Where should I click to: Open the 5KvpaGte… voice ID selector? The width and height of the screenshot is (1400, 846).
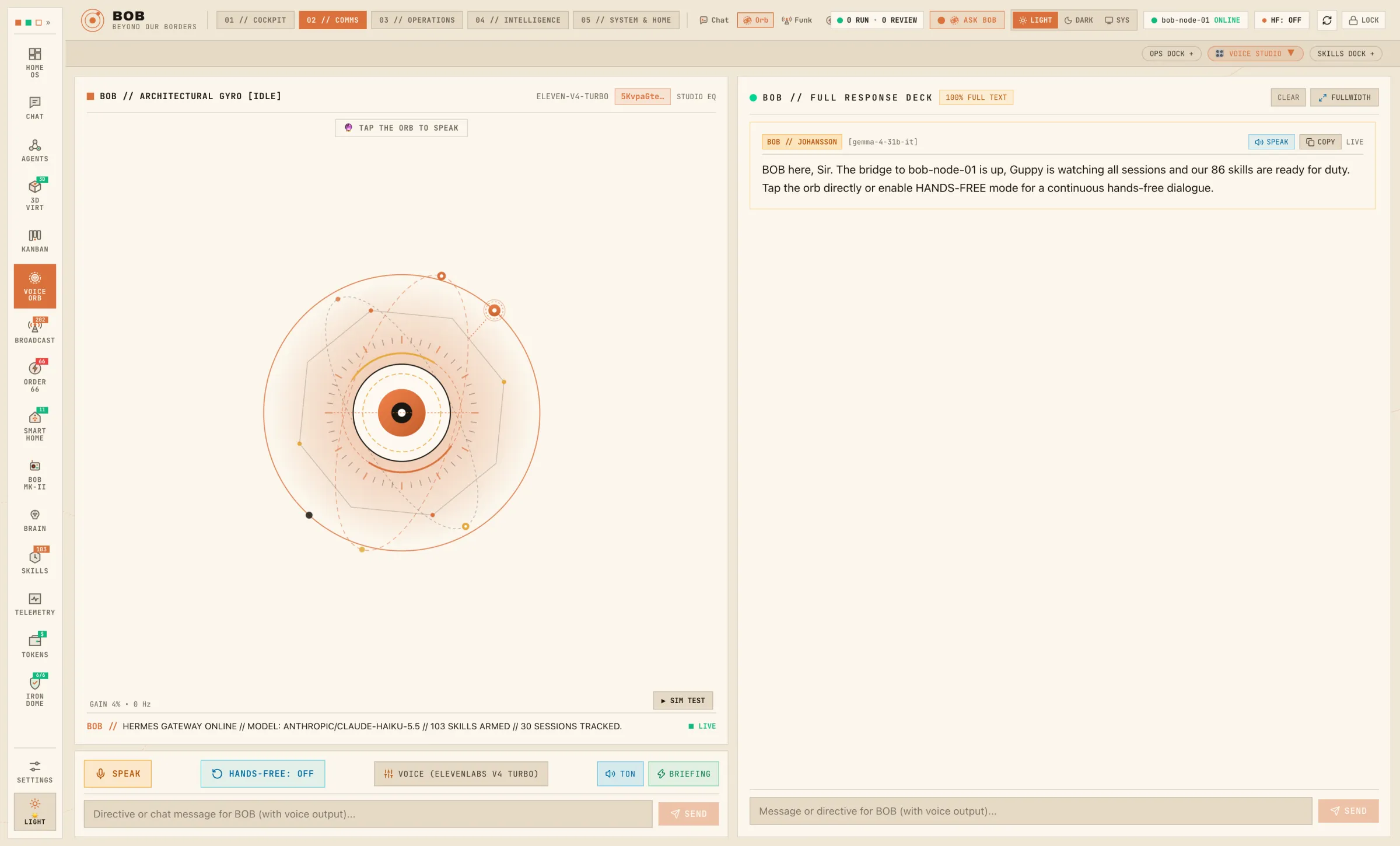point(642,97)
